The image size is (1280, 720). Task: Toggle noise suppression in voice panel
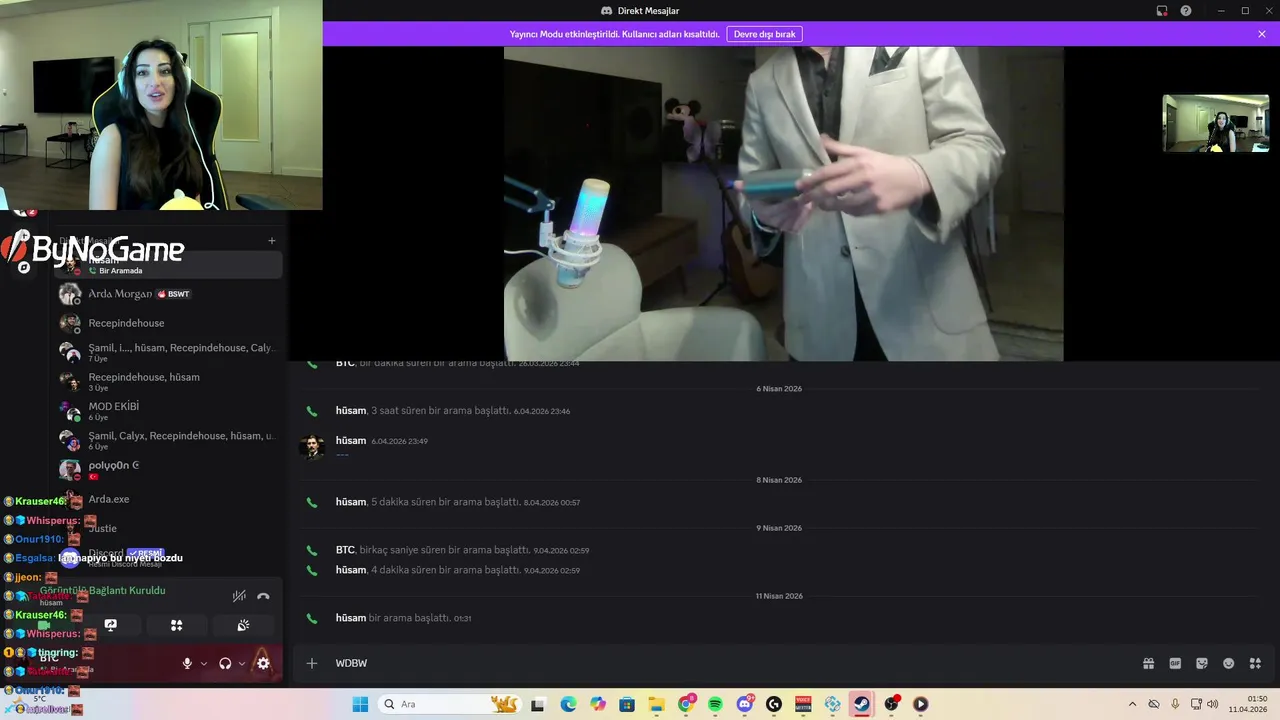point(239,596)
